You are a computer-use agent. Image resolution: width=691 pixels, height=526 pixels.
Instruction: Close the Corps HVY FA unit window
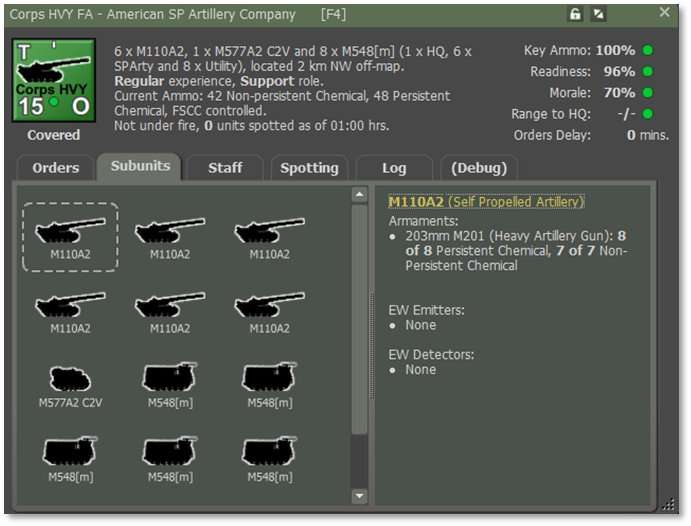pyautogui.click(x=665, y=13)
